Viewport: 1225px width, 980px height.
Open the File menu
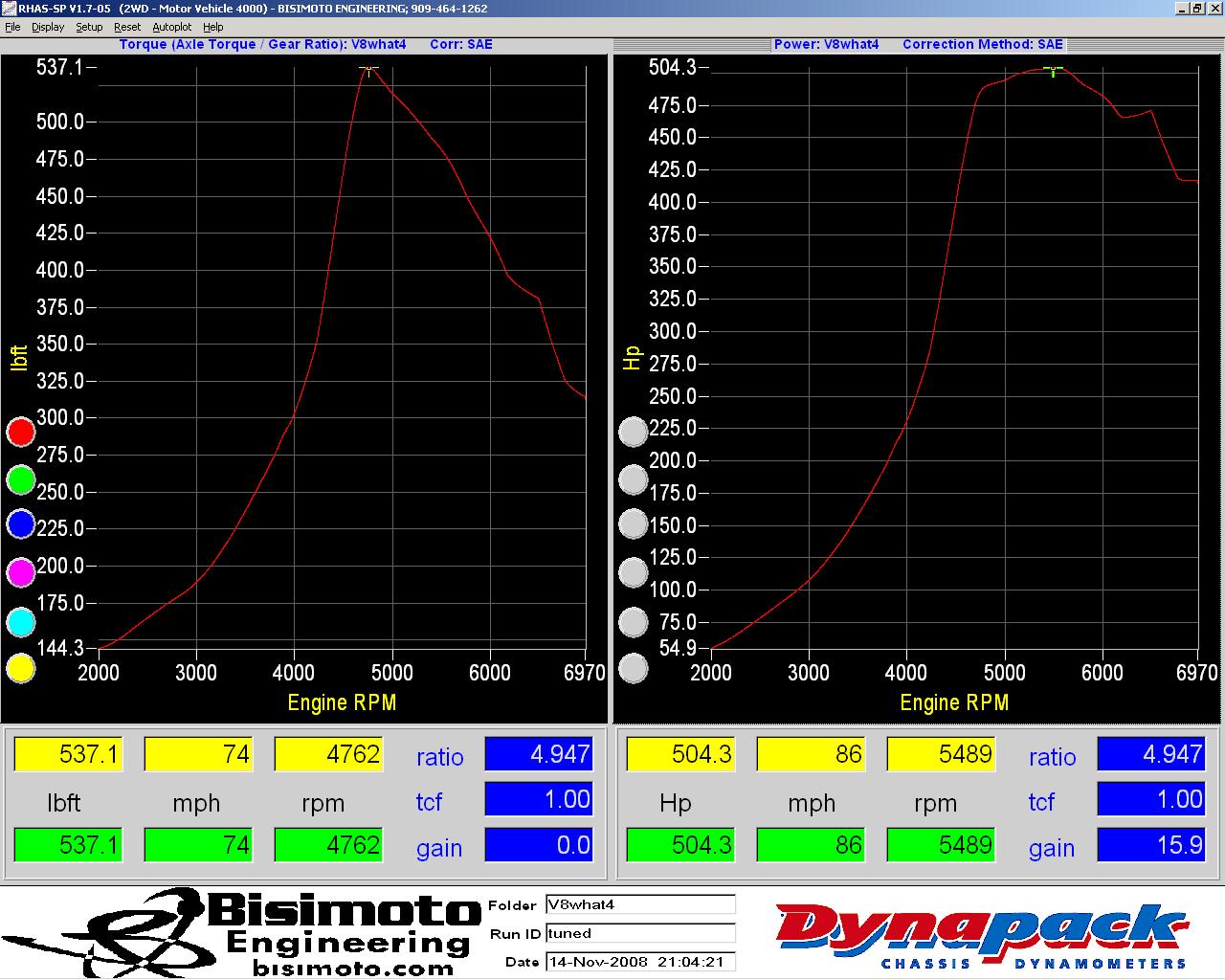[12, 27]
